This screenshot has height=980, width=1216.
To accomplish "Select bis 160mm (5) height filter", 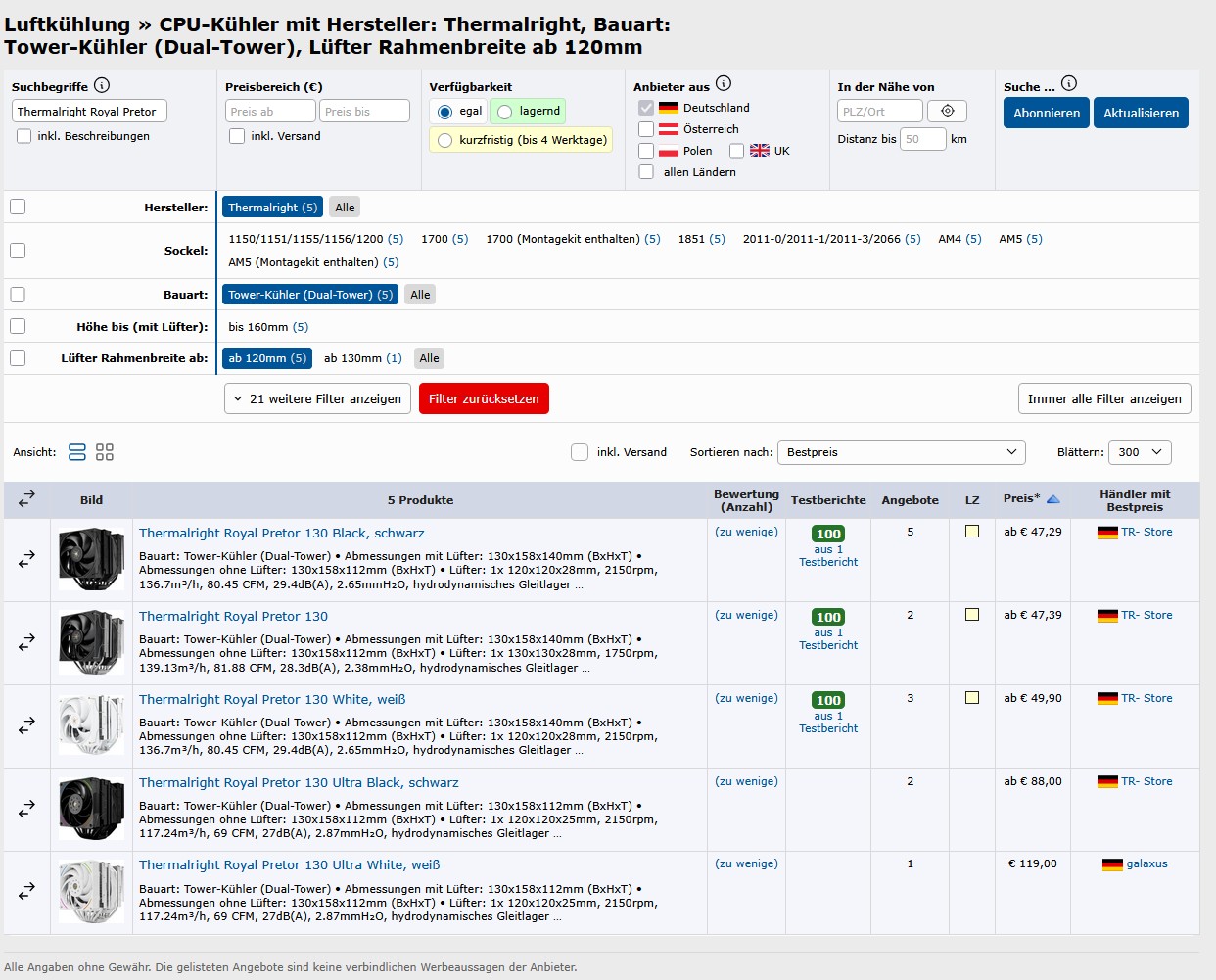I will tap(268, 327).
